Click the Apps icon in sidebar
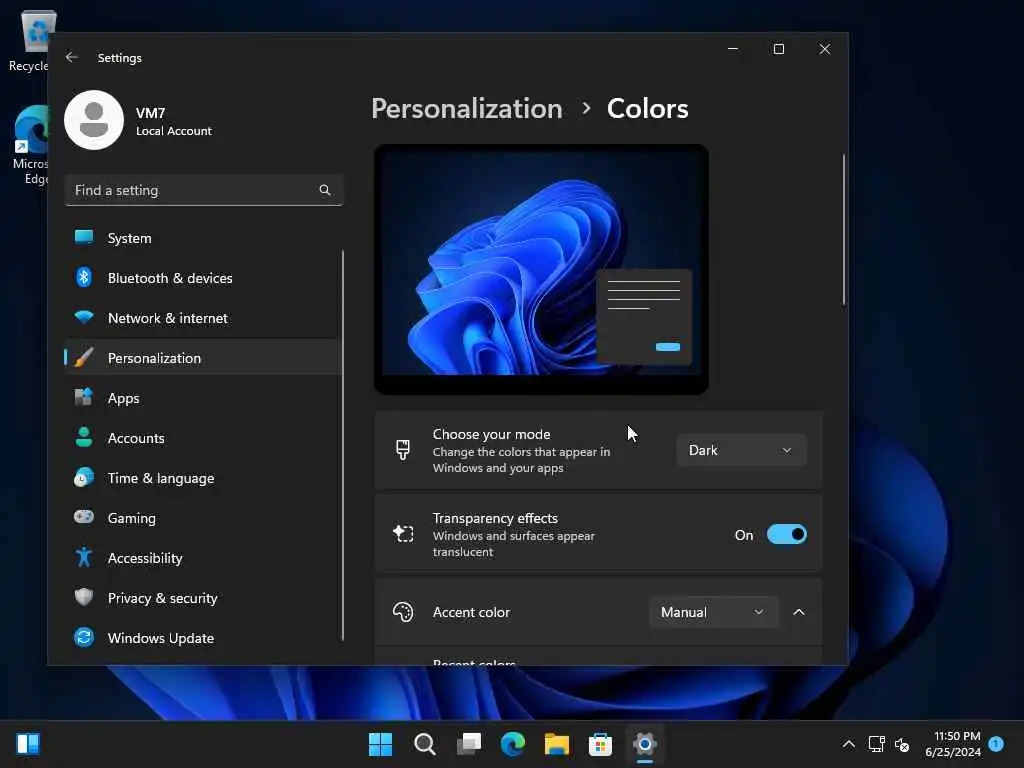The width and height of the screenshot is (1024, 768). point(84,398)
